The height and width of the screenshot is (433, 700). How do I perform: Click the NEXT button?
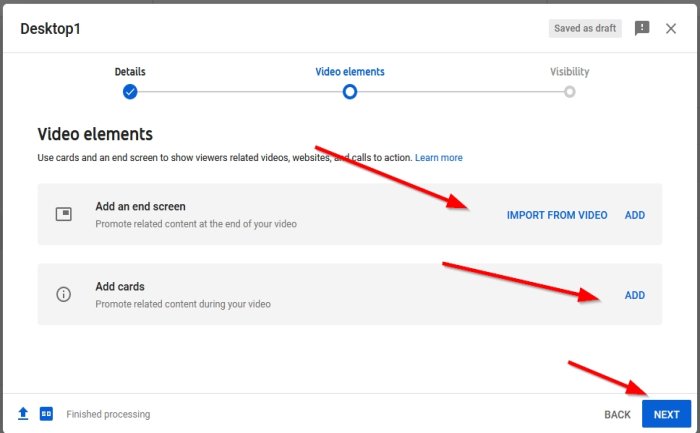667,414
